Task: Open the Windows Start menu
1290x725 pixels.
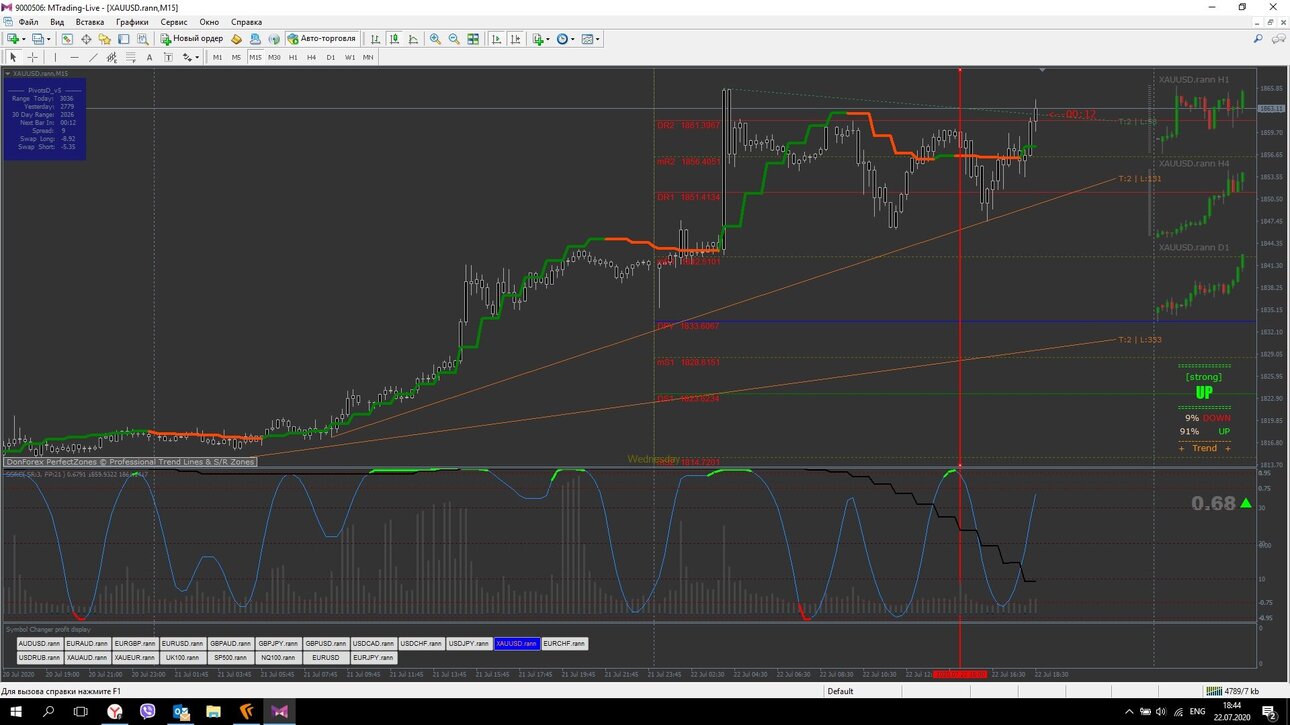Action: [x=16, y=711]
